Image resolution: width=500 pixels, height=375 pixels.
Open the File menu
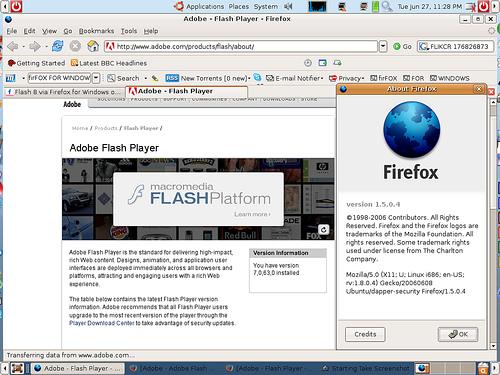(x=12, y=31)
